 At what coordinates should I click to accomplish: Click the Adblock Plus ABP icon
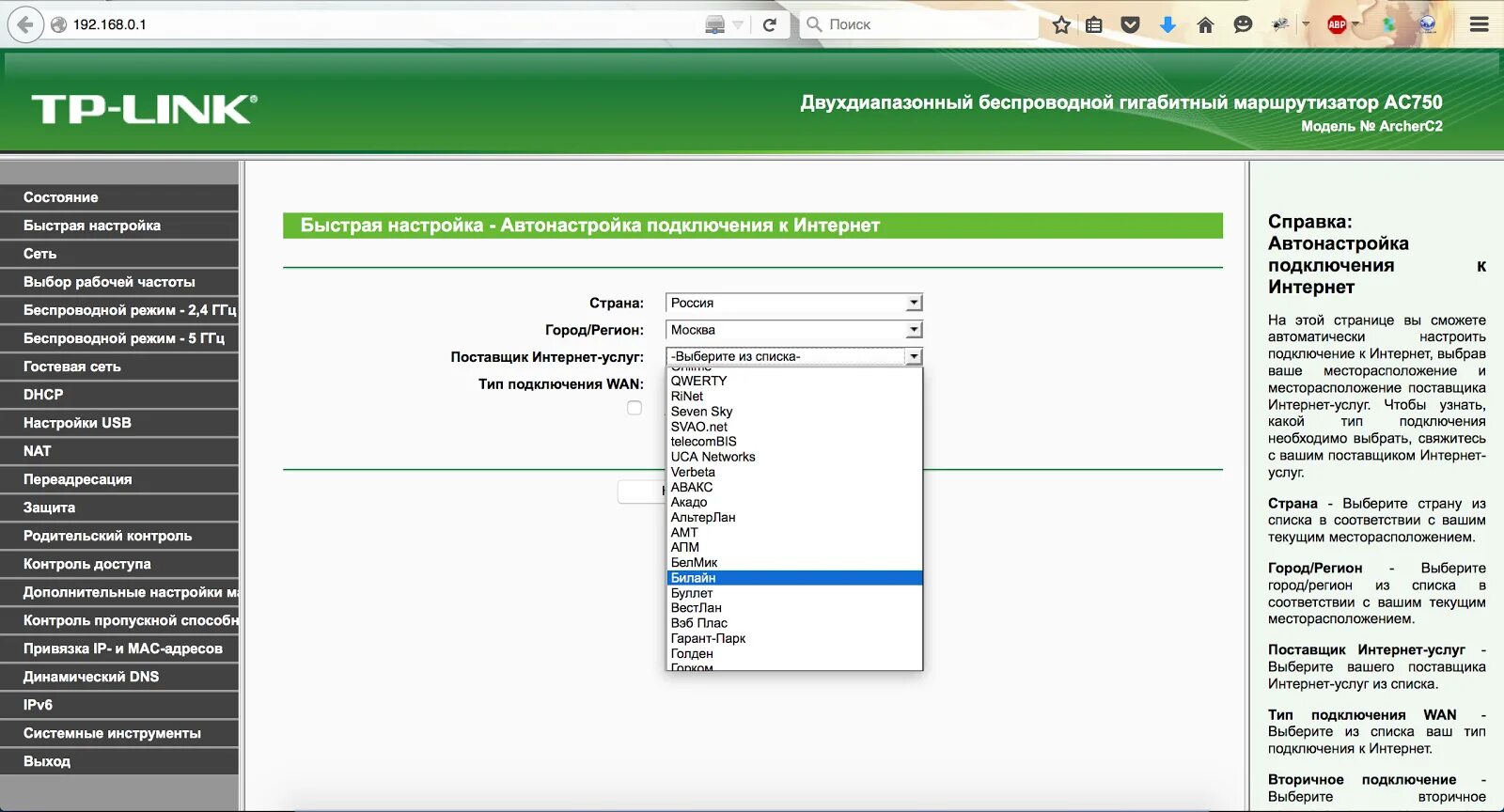1337,24
